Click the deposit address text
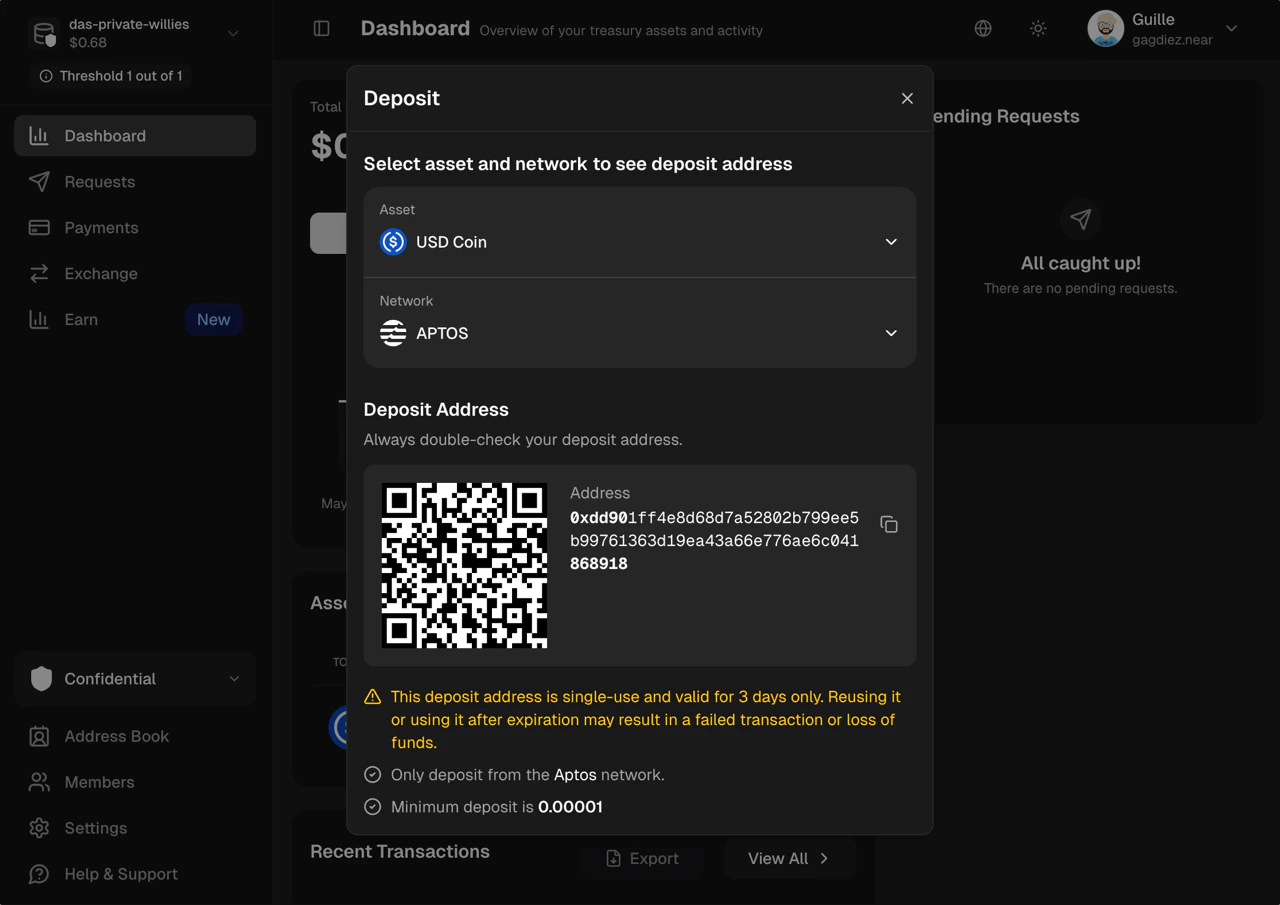 tap(714, 541)
